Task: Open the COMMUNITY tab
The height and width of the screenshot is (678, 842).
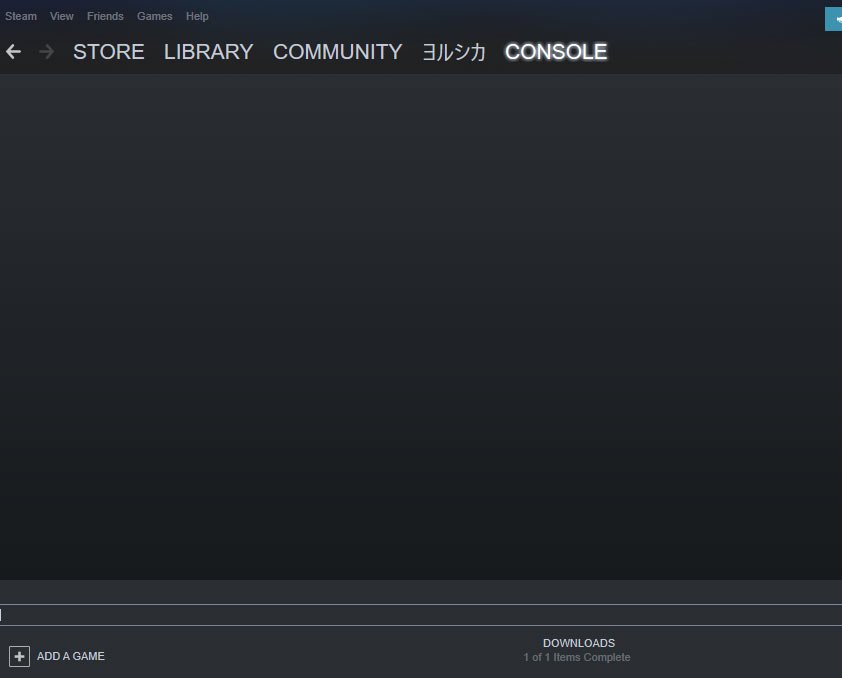Action: pyautogui.click(x=337, y=52)
